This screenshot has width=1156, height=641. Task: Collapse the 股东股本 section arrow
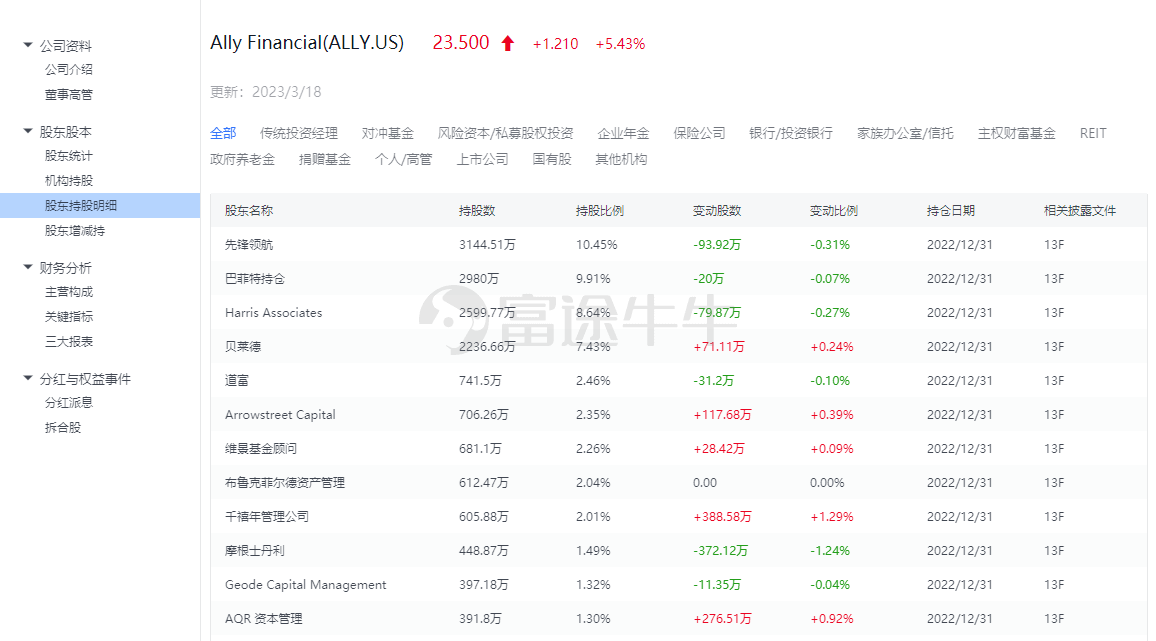click(28, 131)
